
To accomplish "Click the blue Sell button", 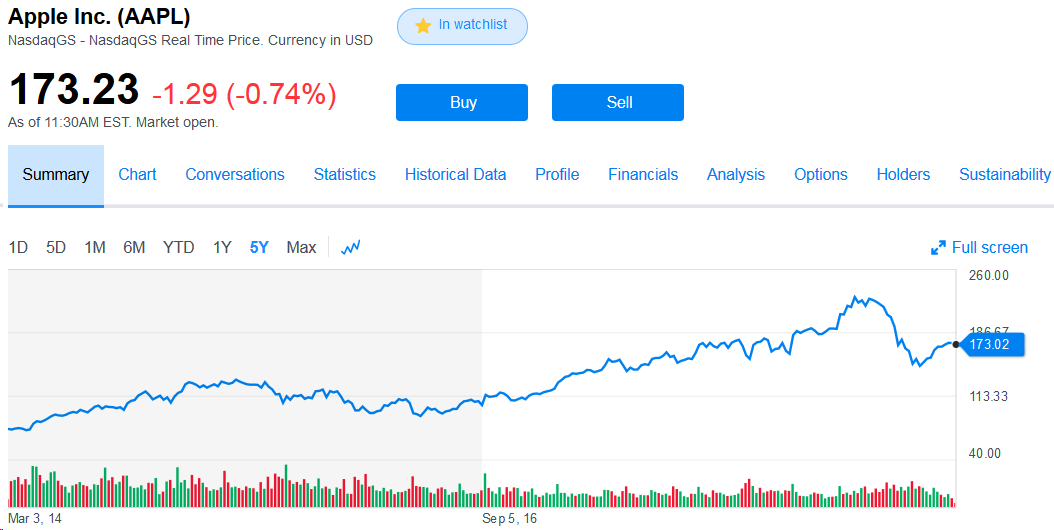I will click(618, 102).
